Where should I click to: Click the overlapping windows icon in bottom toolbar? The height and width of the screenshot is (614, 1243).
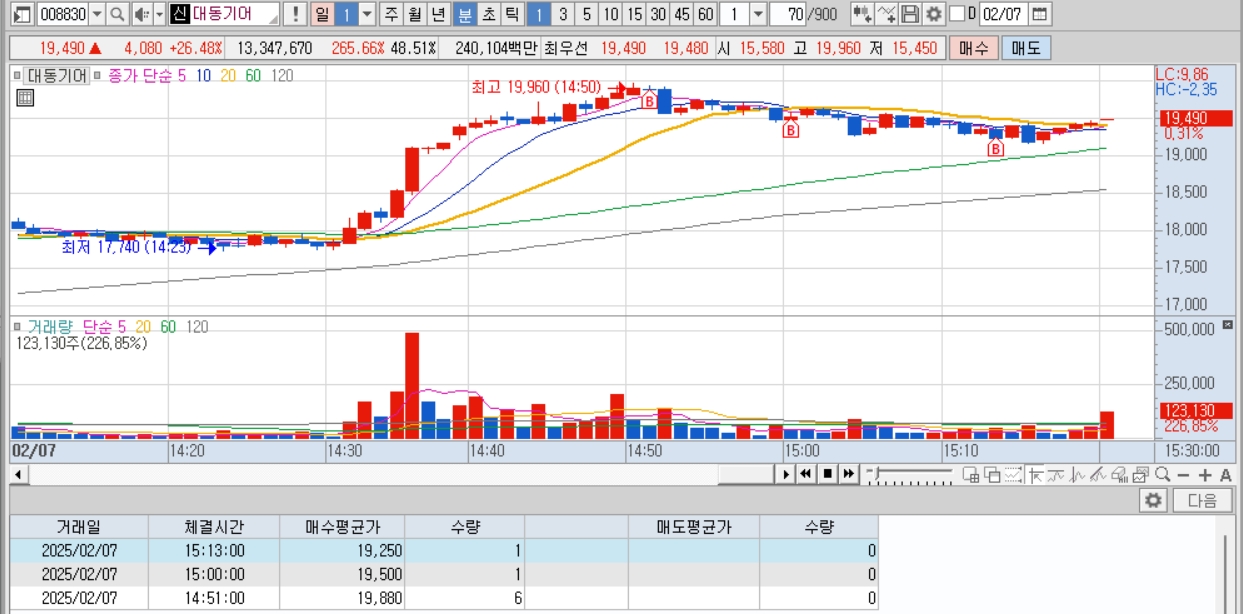pos(992,475)
